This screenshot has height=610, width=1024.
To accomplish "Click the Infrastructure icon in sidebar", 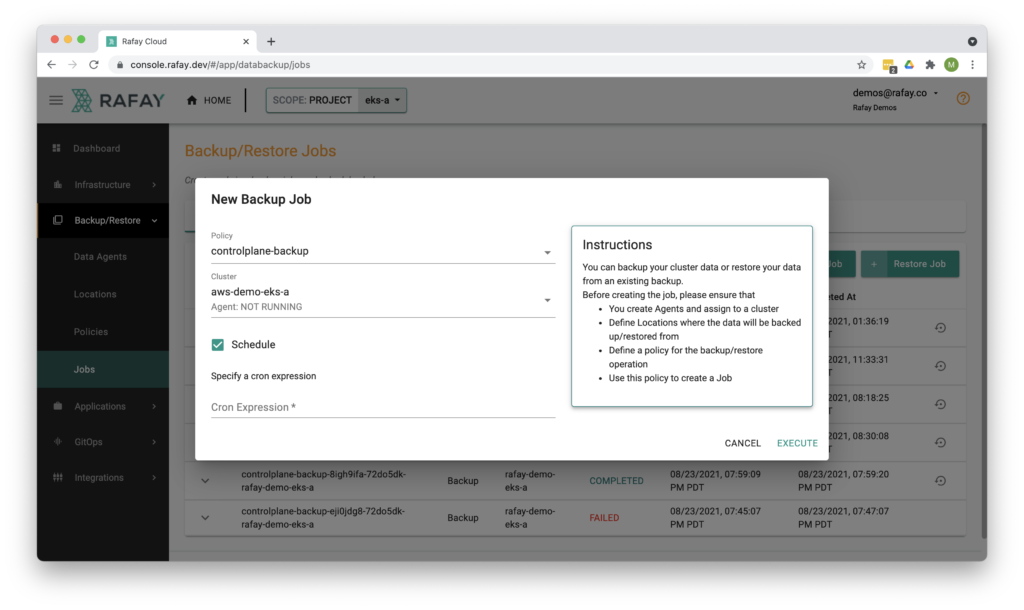I will (x=57, y=185).
